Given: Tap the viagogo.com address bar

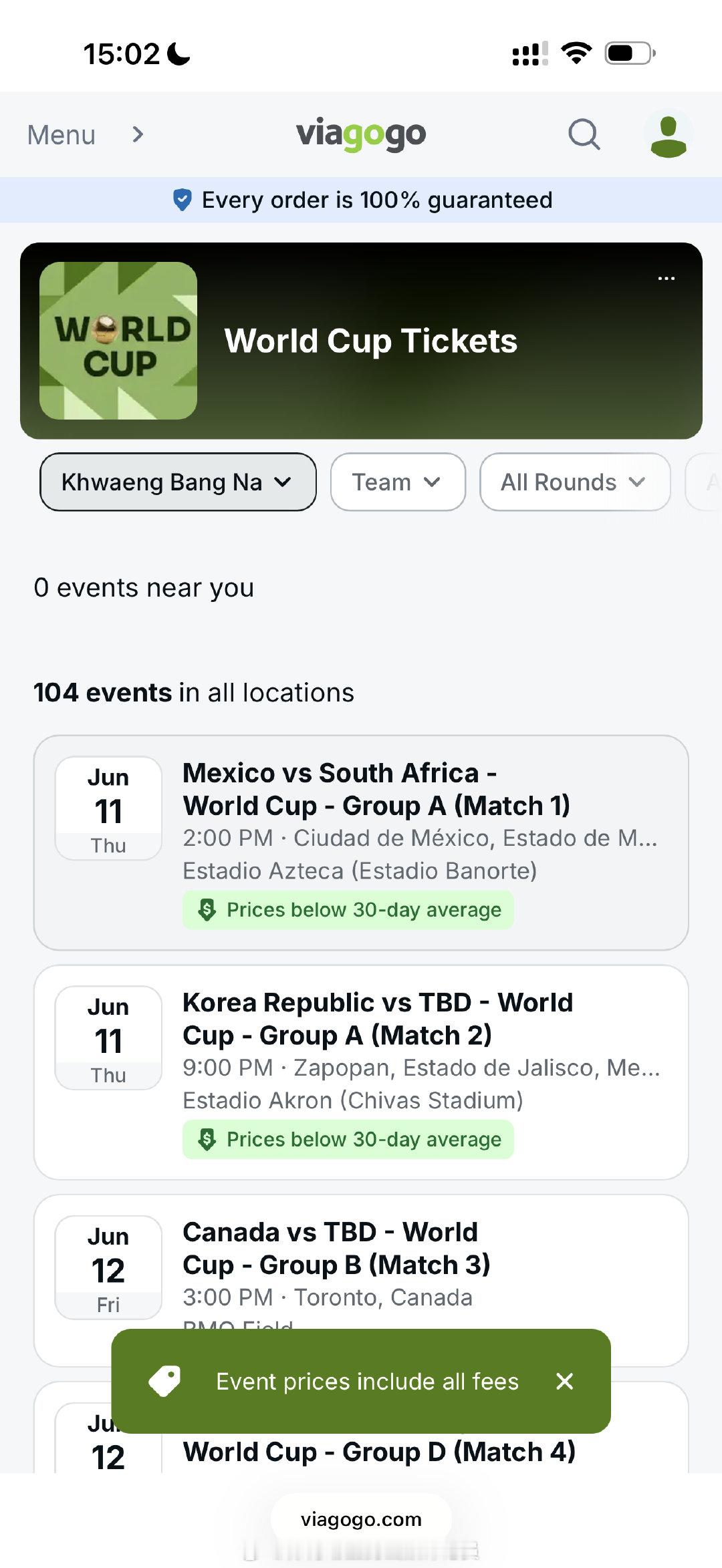Looking at the screenshot, I should click(361, 1519).
